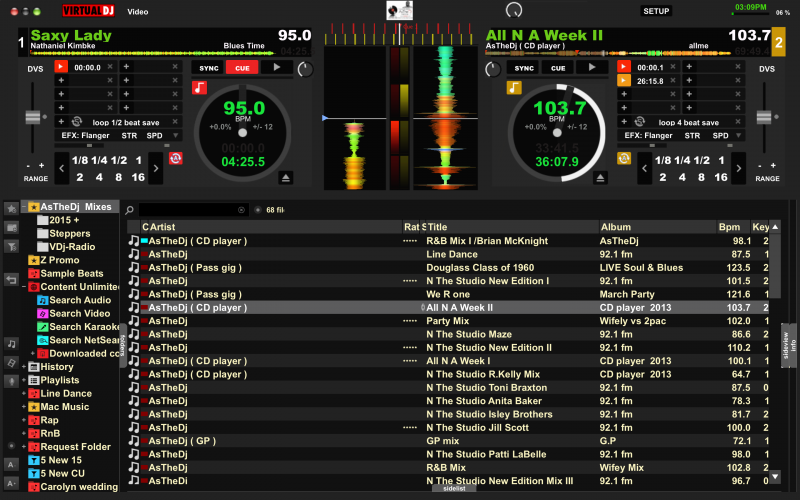Screen dimensions: 800x500
Task: Set deck 2 loop length to 1/8
Action: tap(663, 160)
